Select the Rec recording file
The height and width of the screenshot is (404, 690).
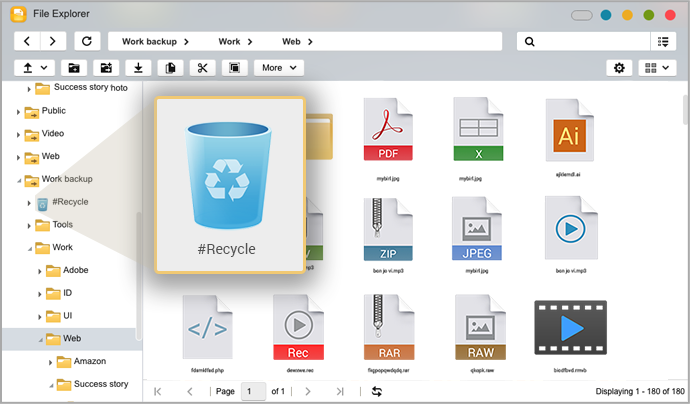298,327
